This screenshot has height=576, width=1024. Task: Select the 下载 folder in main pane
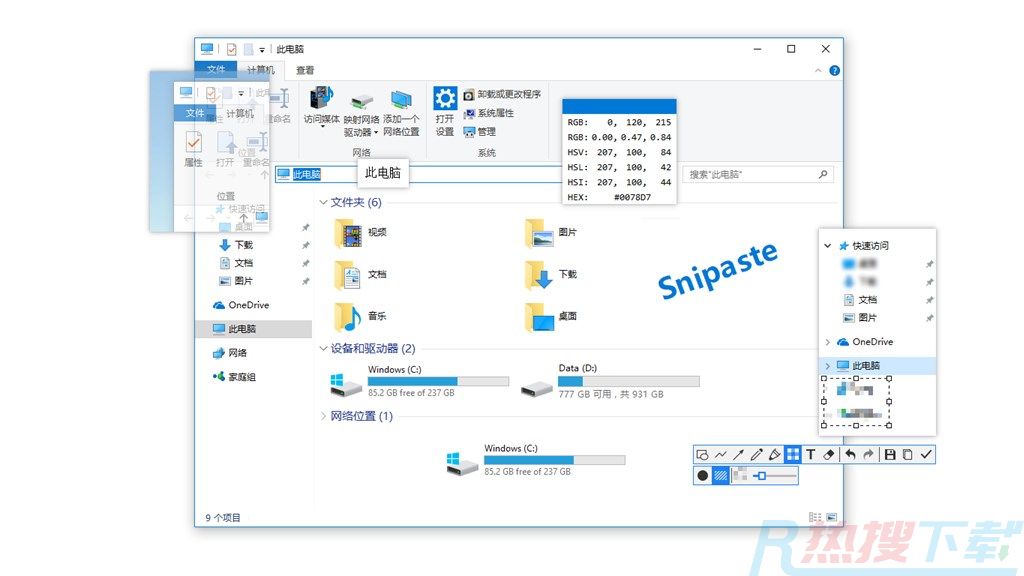coord(551,274)
